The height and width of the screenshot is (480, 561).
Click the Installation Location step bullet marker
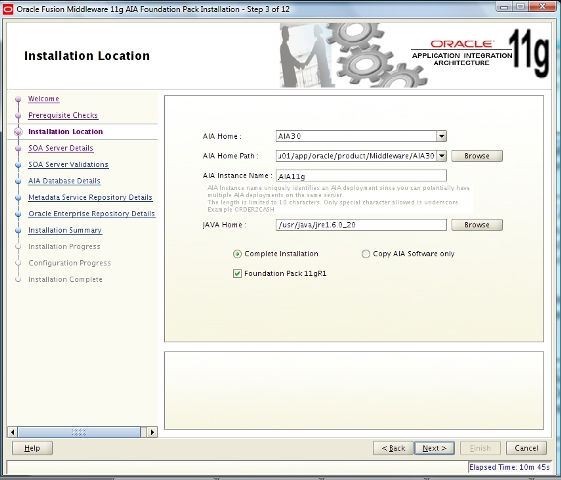click(x=18, y=132)
